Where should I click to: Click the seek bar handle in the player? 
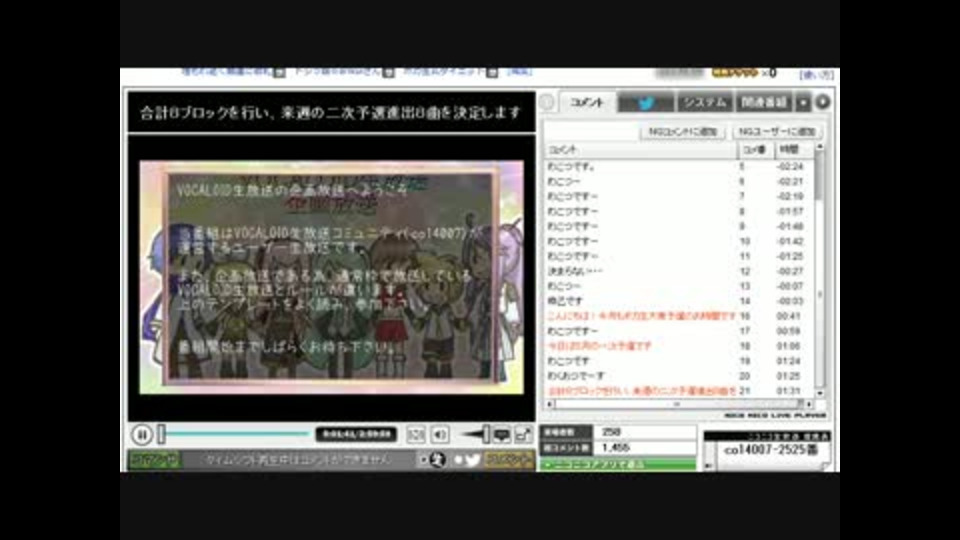(x=162, y=434)
